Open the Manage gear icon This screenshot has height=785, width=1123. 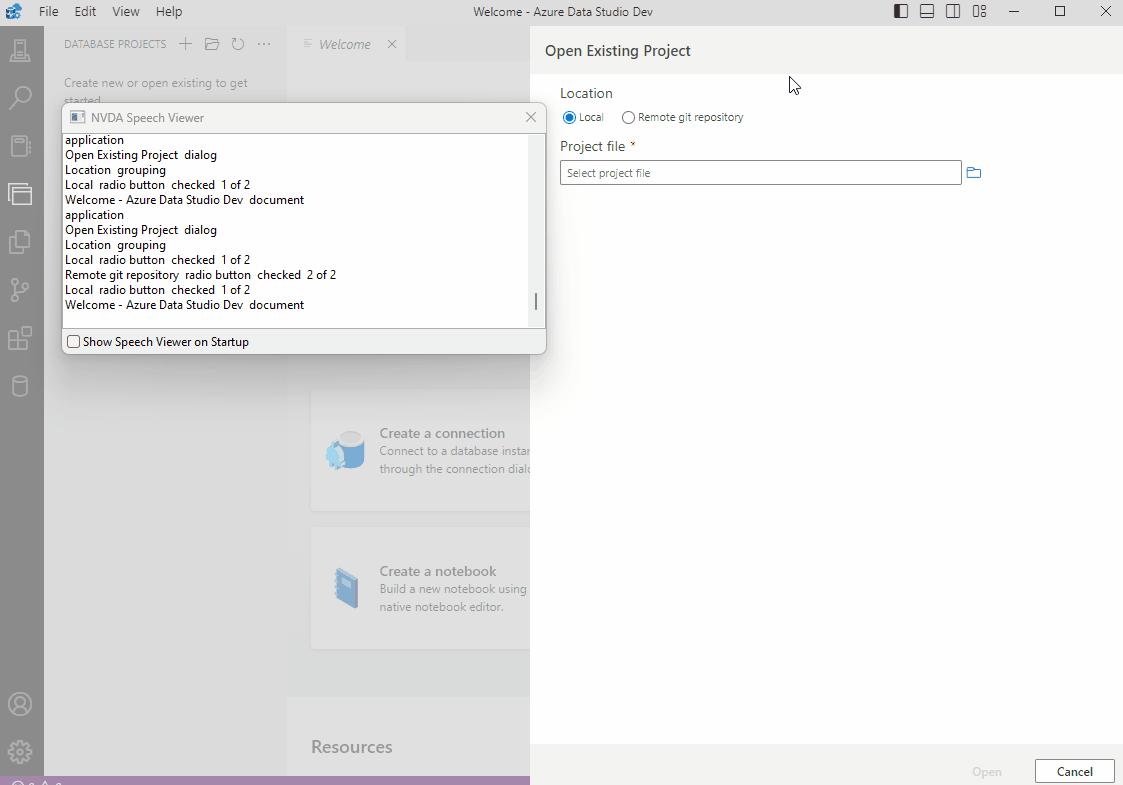[x=20, y=752]
